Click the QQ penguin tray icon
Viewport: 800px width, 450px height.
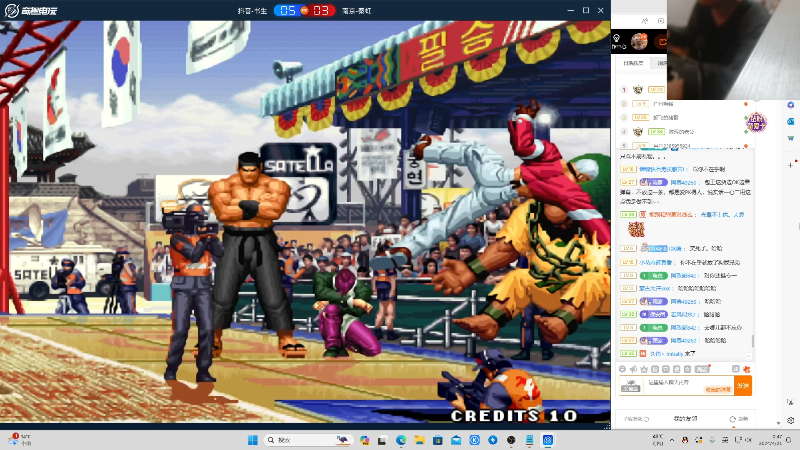685,440
